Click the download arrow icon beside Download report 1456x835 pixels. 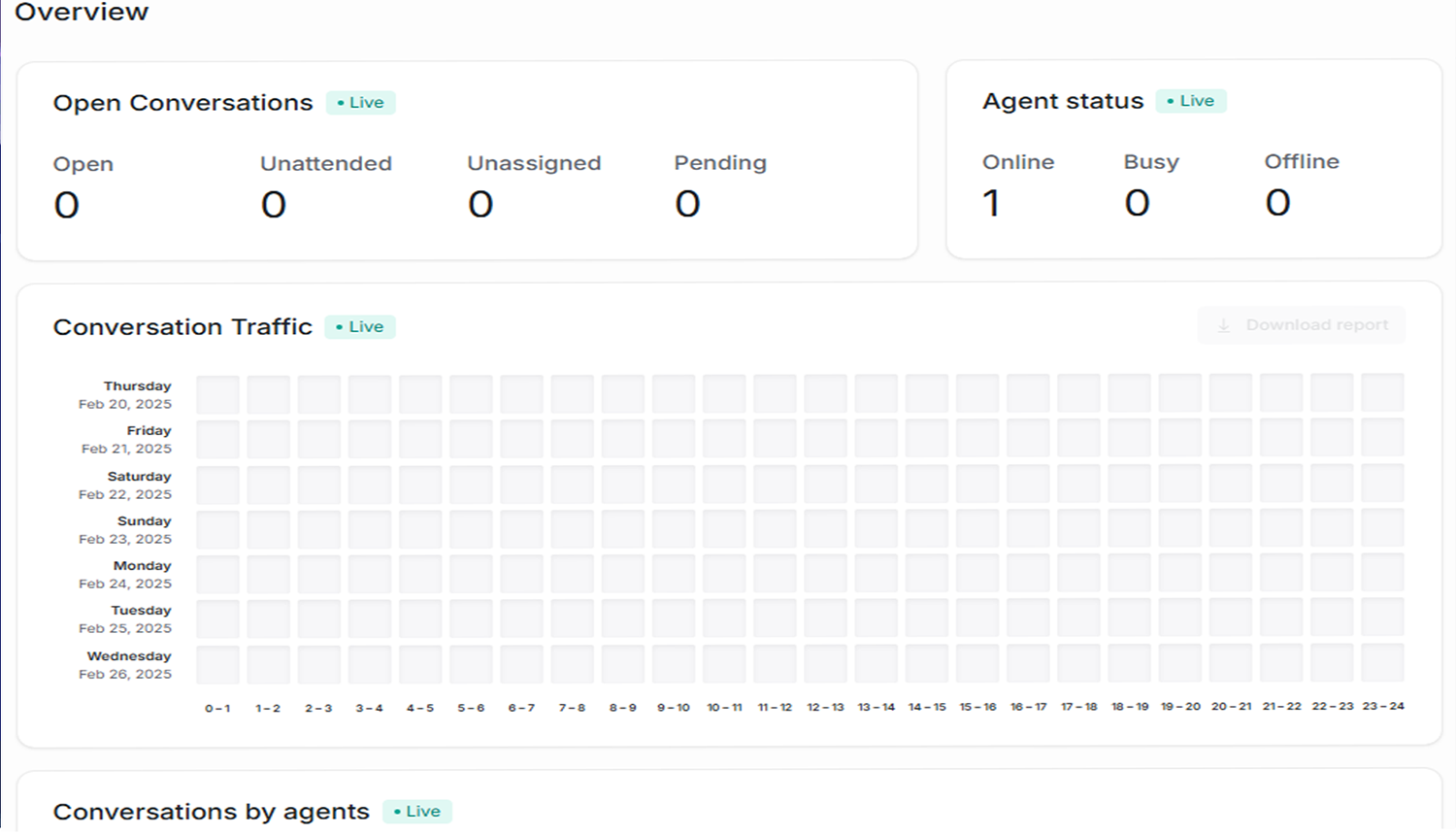(x=1224, y=326)
